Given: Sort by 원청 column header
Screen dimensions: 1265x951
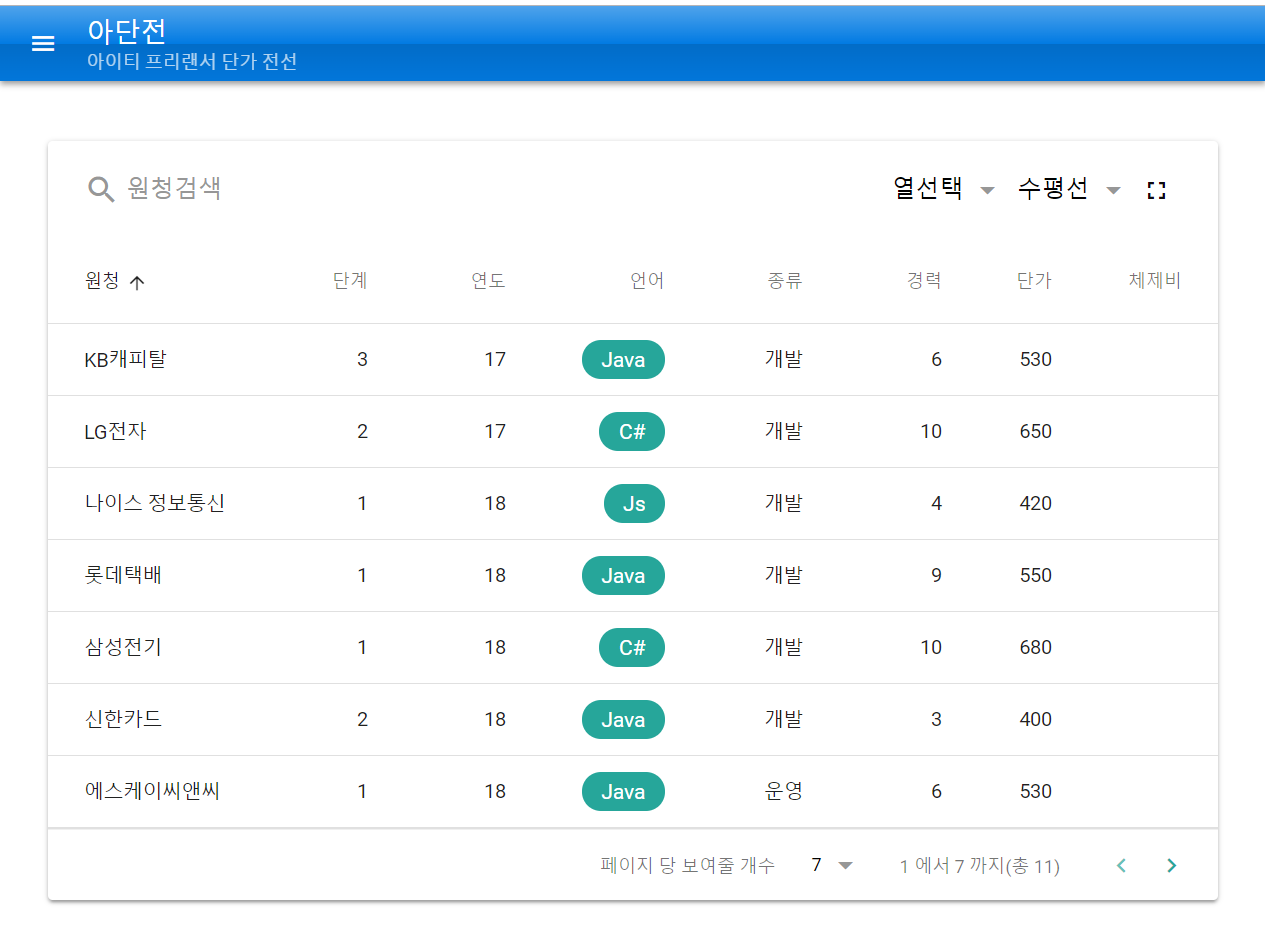Looking at the screenshot, I should coord(102,281).
